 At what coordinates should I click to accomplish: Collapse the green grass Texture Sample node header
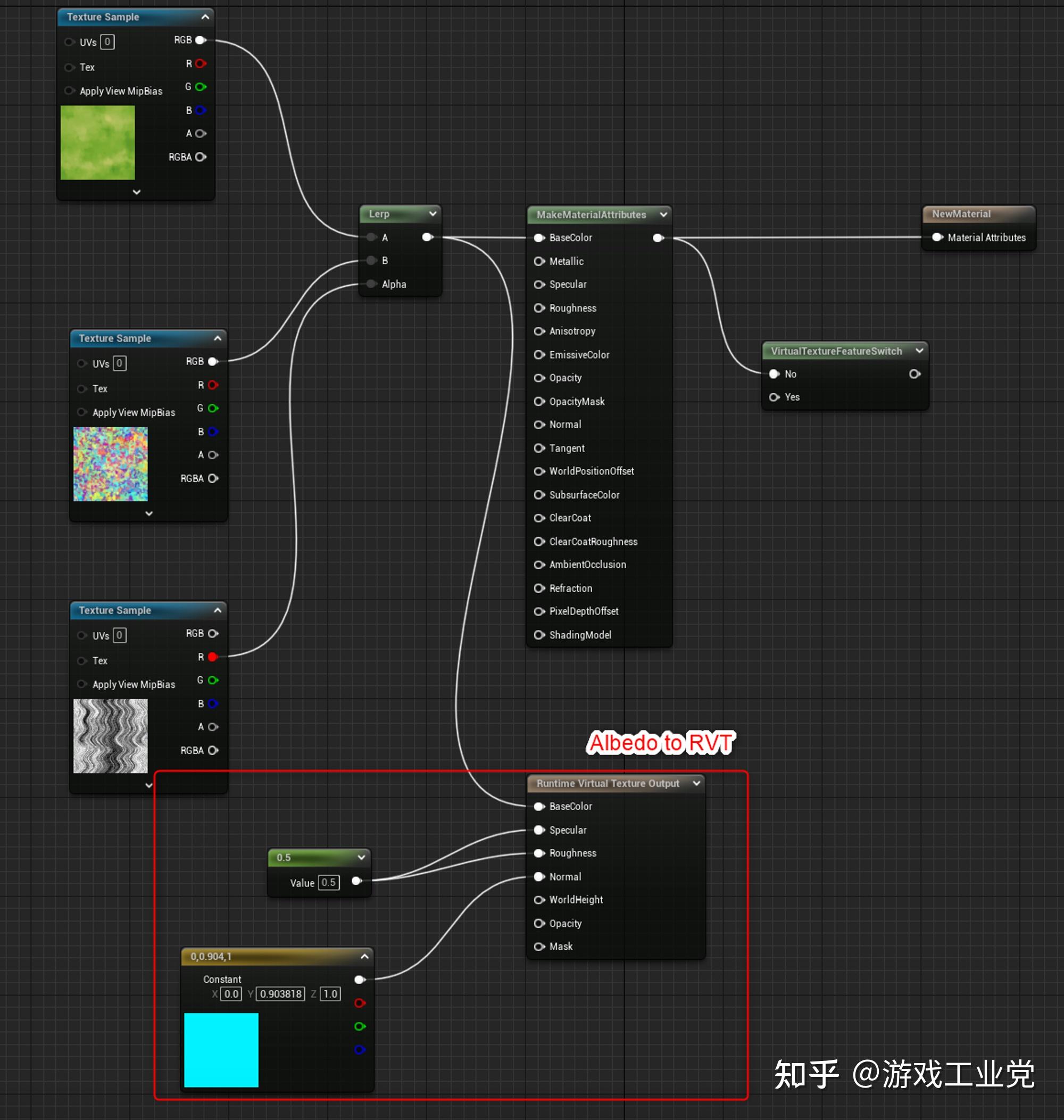(205, 17)
